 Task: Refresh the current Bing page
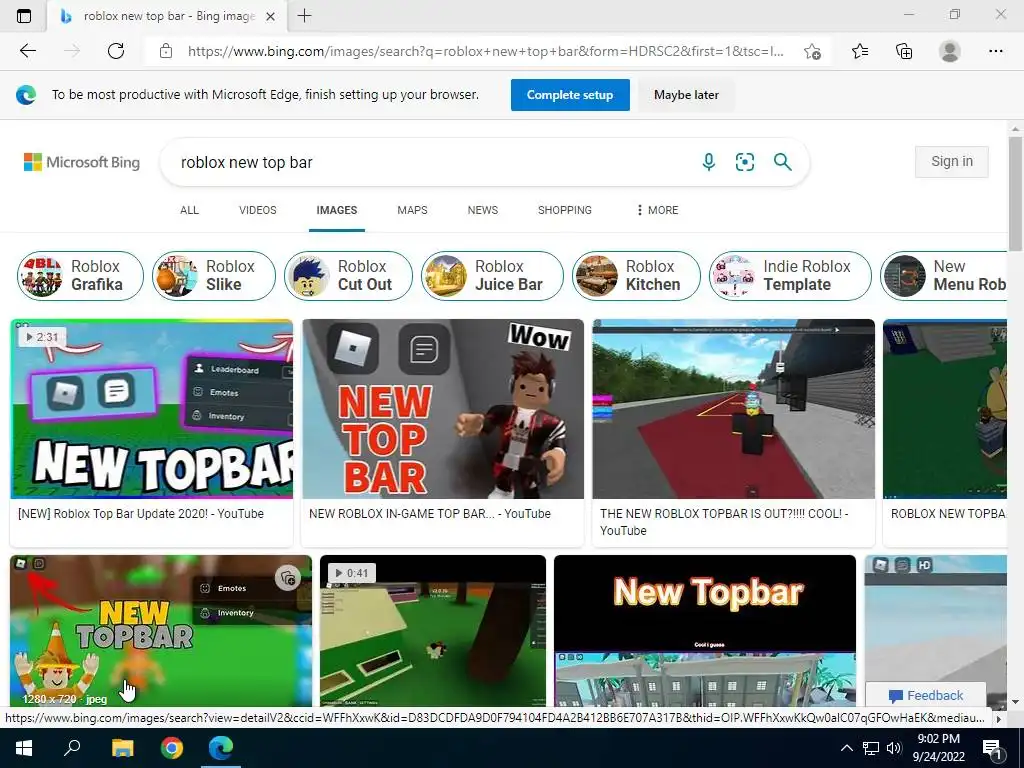coord(116,51)
